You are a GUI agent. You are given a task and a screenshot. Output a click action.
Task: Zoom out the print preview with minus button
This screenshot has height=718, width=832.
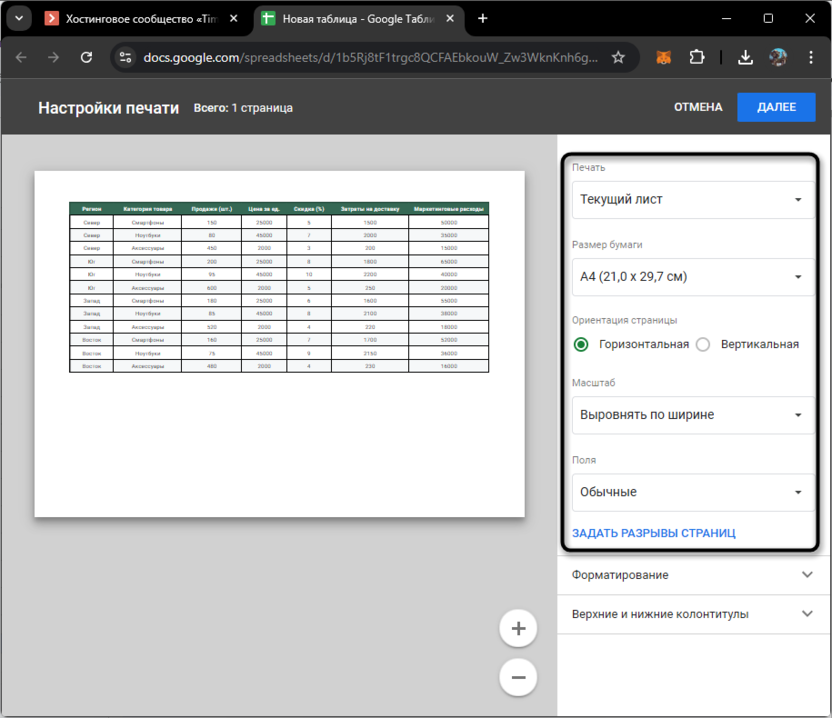point(518,677)
